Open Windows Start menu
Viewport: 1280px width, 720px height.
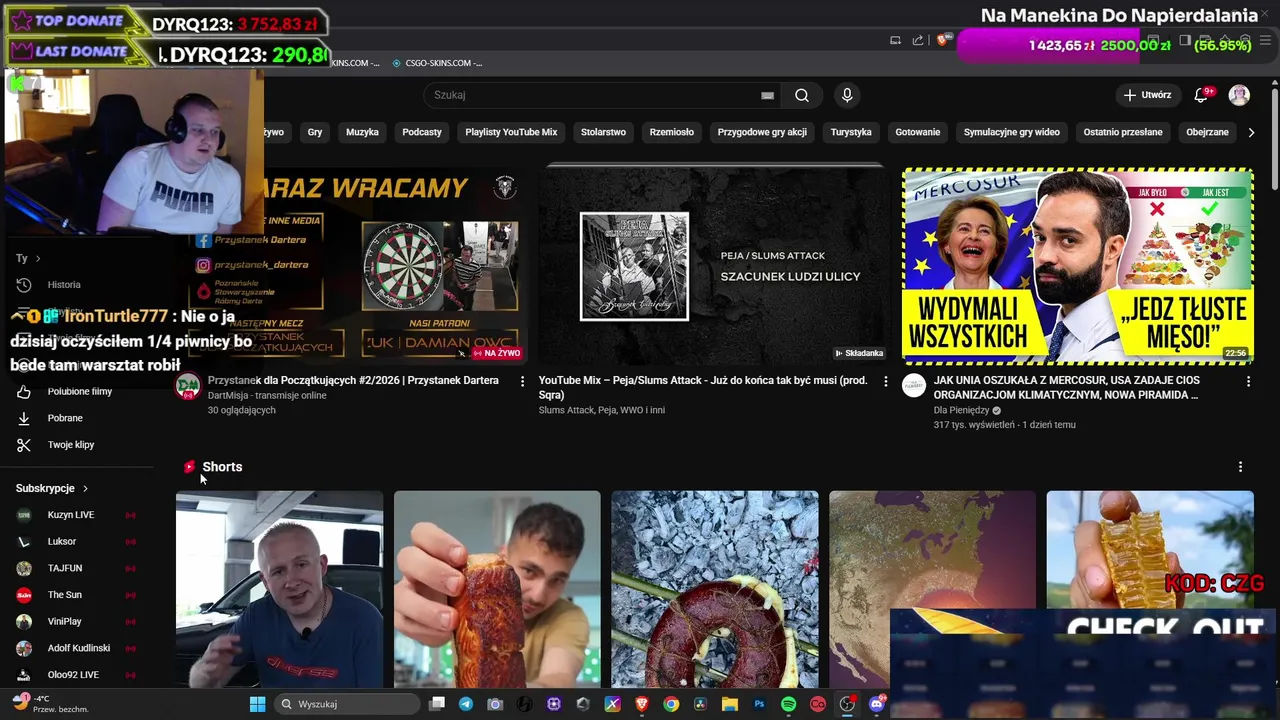tap(257, 704)
